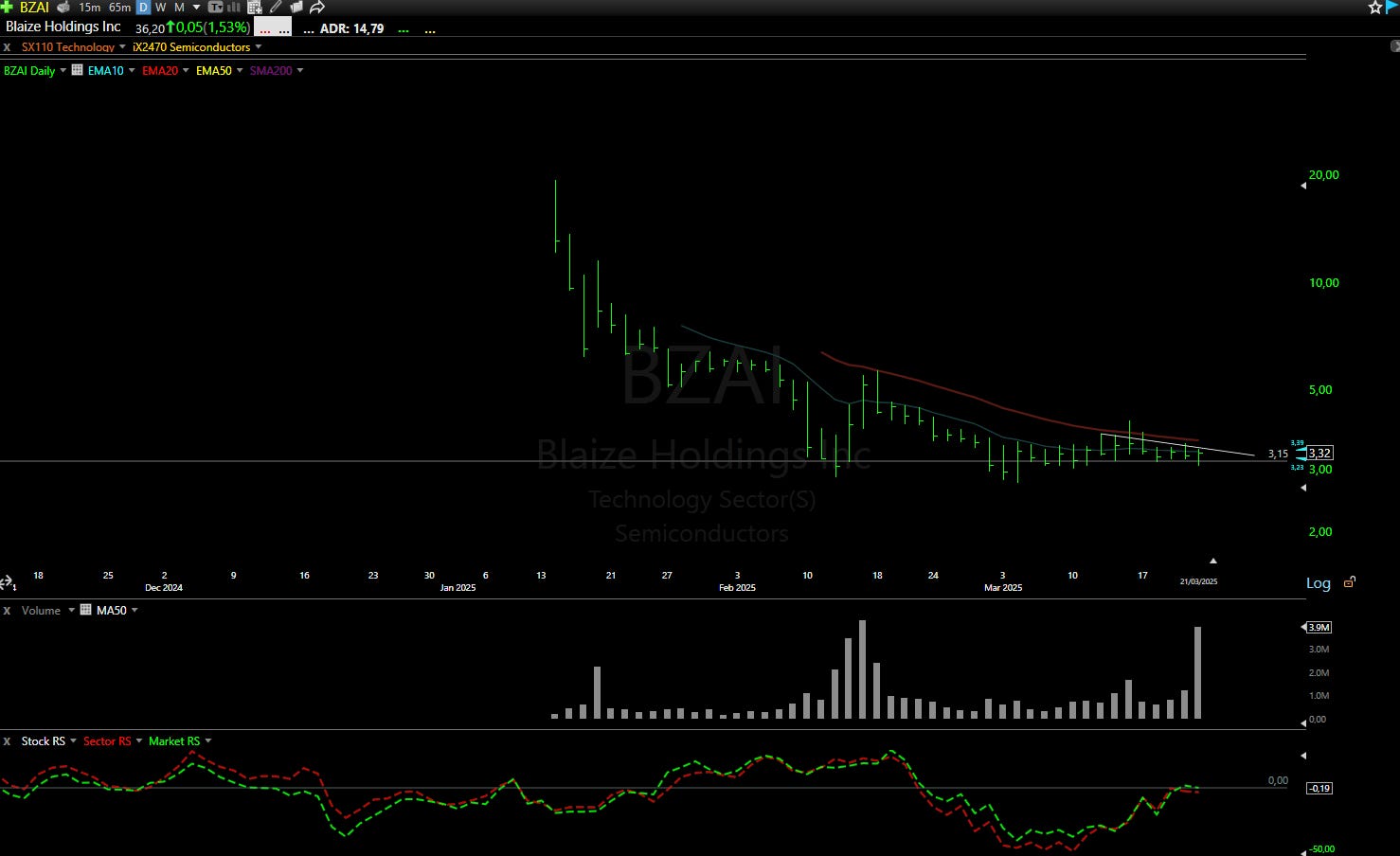This screenshot has width=1400, height=856.
Task: Click the 10,00 price axis label
Action: (1324, 282)
